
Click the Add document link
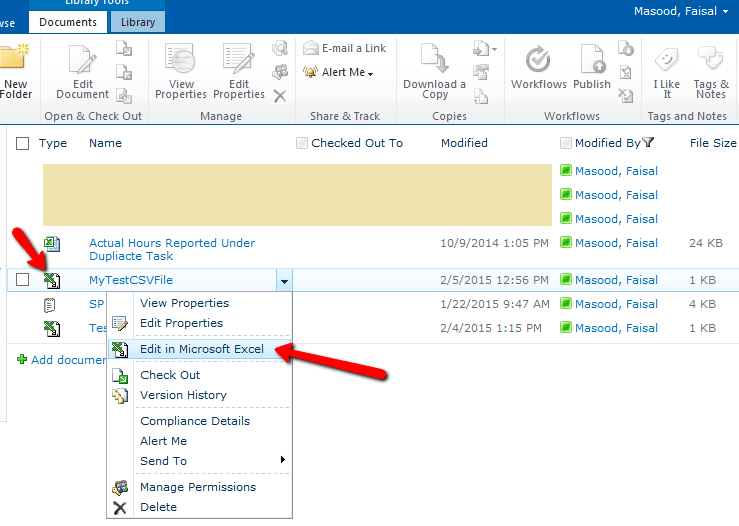point(69,360)
